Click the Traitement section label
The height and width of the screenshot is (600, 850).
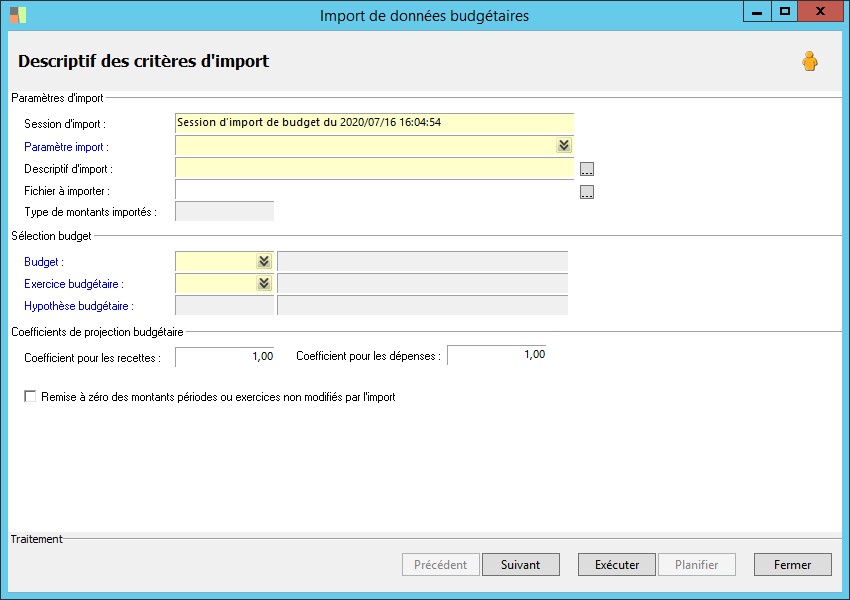[36, 539]
